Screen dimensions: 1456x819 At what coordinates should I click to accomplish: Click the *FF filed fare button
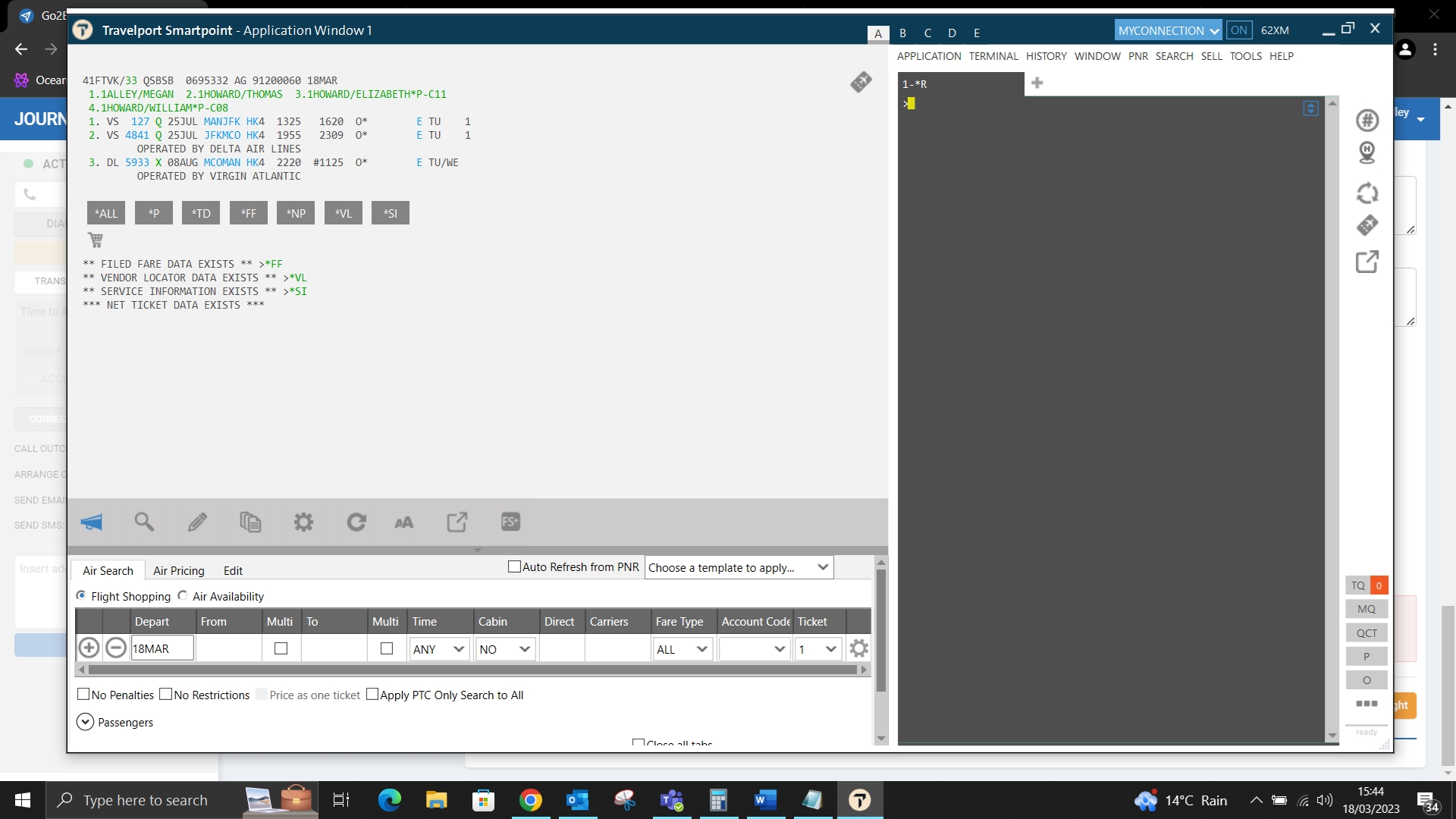[249, 213]
